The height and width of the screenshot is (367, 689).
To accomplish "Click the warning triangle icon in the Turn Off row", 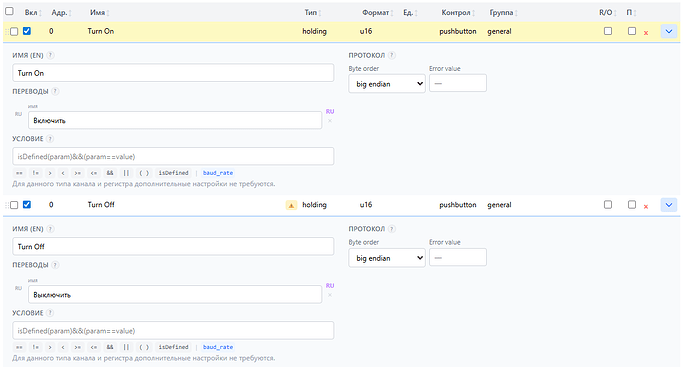I will click(x=291, y=205).
